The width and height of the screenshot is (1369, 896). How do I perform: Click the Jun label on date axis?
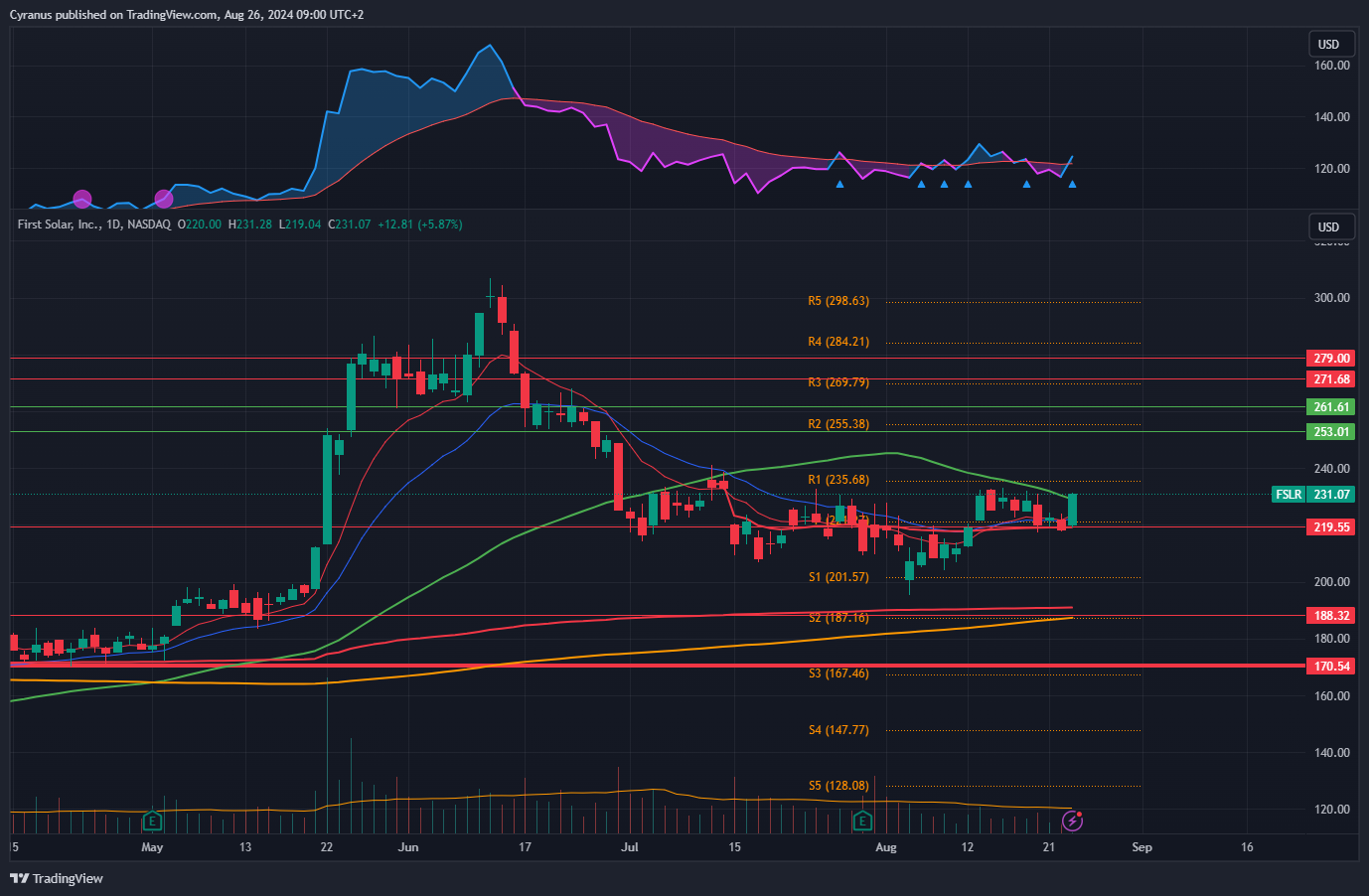(408, 847)
